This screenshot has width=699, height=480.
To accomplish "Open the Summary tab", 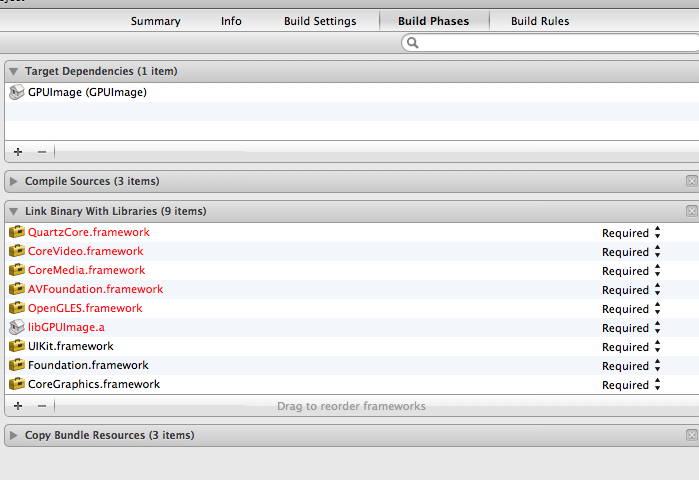I will [156, 21].
